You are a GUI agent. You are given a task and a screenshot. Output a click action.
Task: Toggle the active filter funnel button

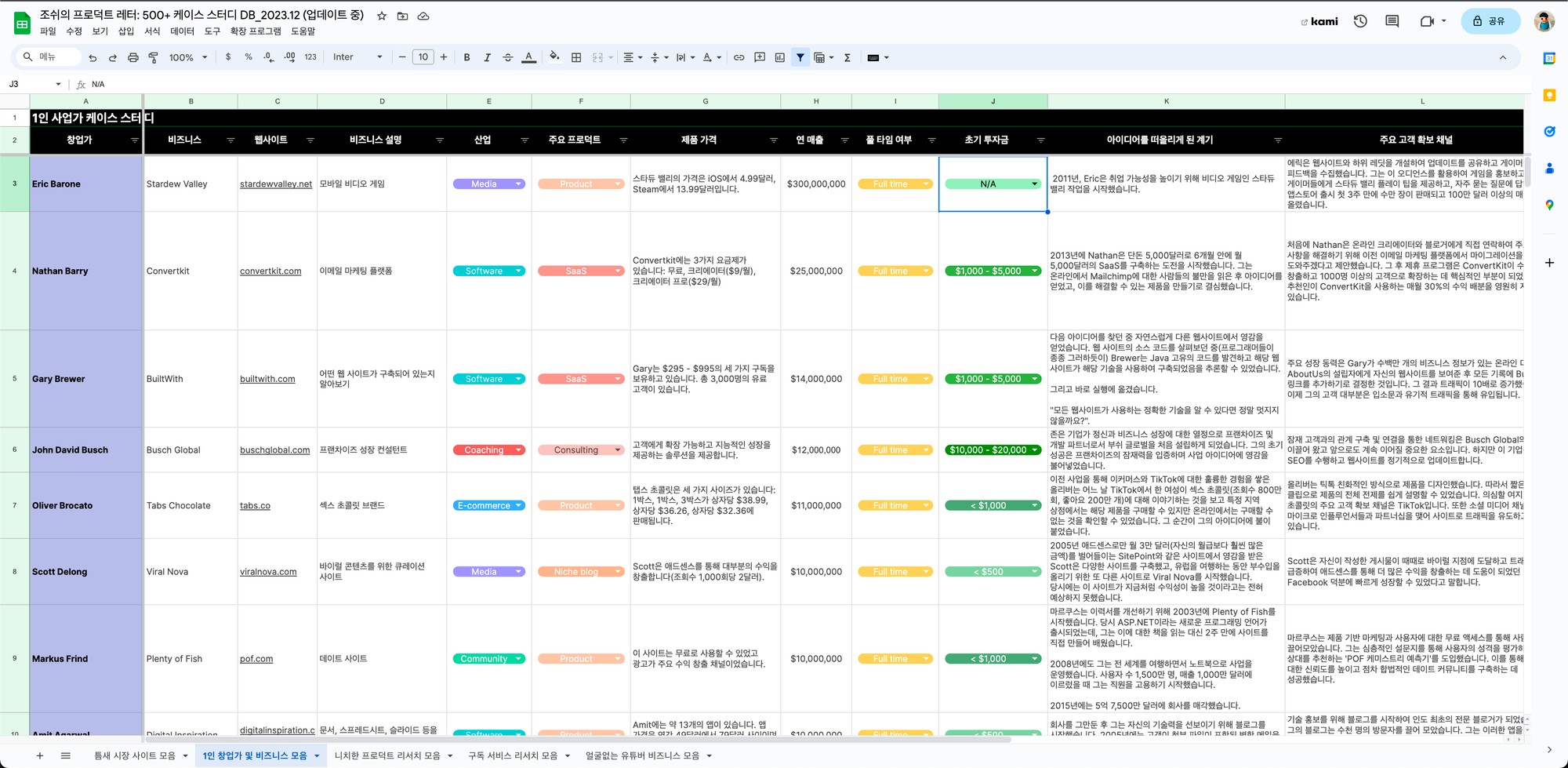point(800,57)
